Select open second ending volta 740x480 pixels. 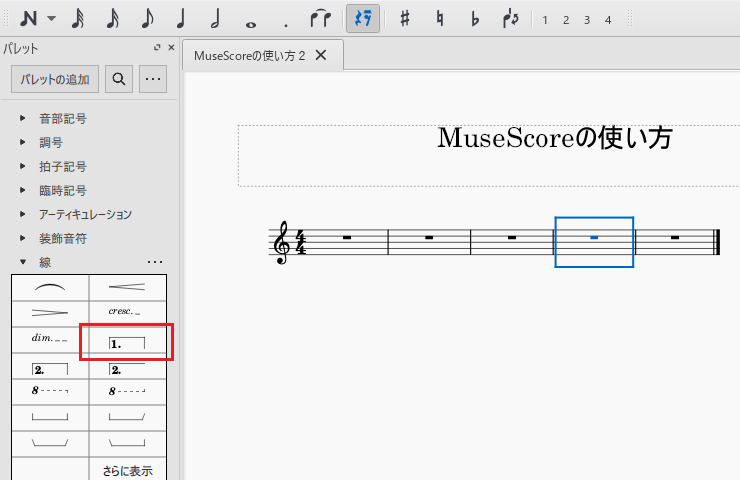(127, 366)
